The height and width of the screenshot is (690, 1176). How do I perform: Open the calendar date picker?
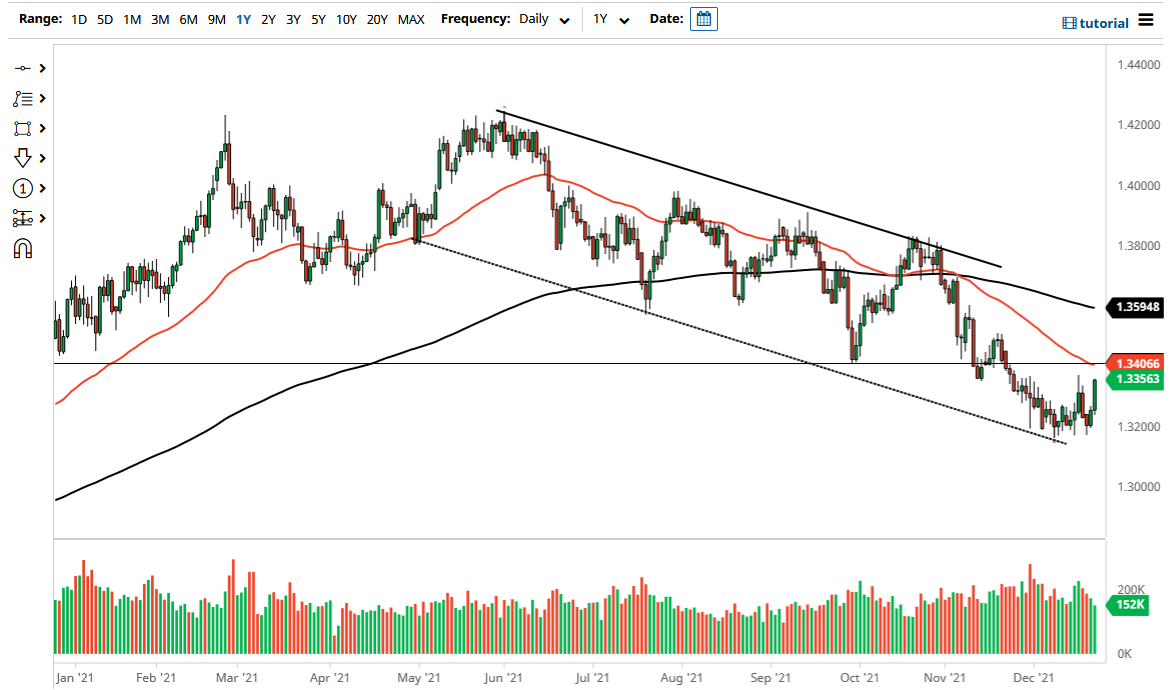tap(703, 18)
